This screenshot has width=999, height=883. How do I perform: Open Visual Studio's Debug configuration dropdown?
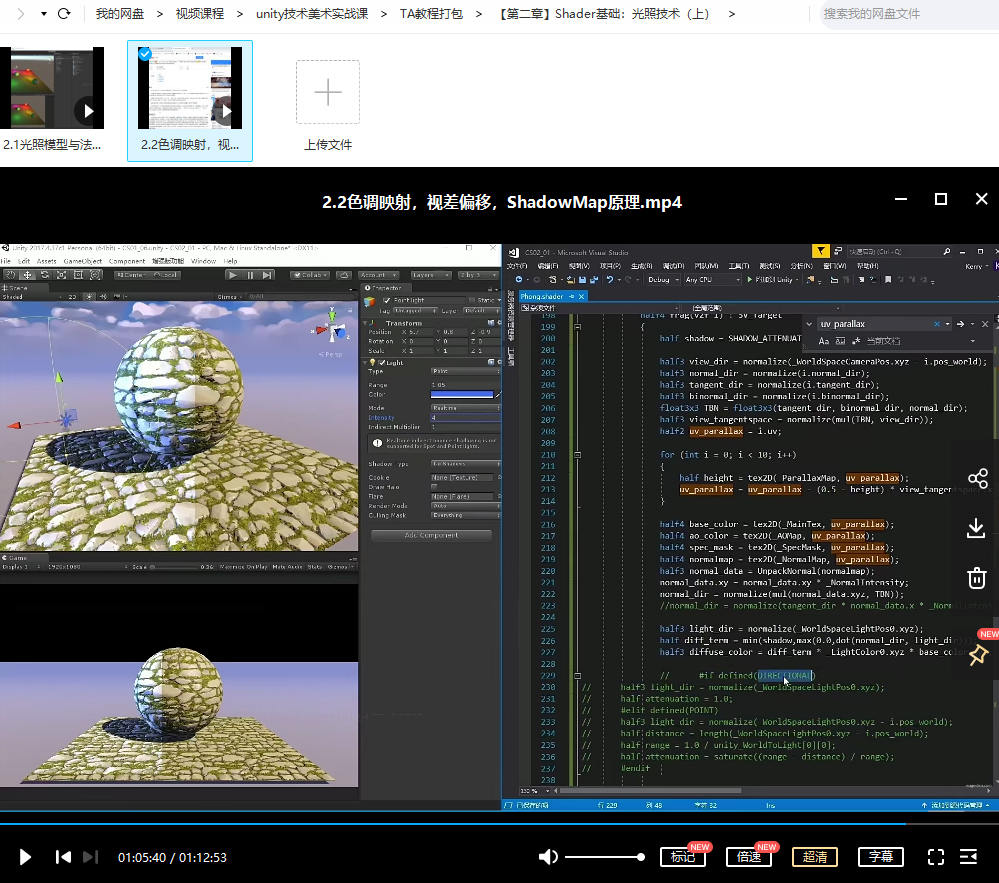coord(662,280)
